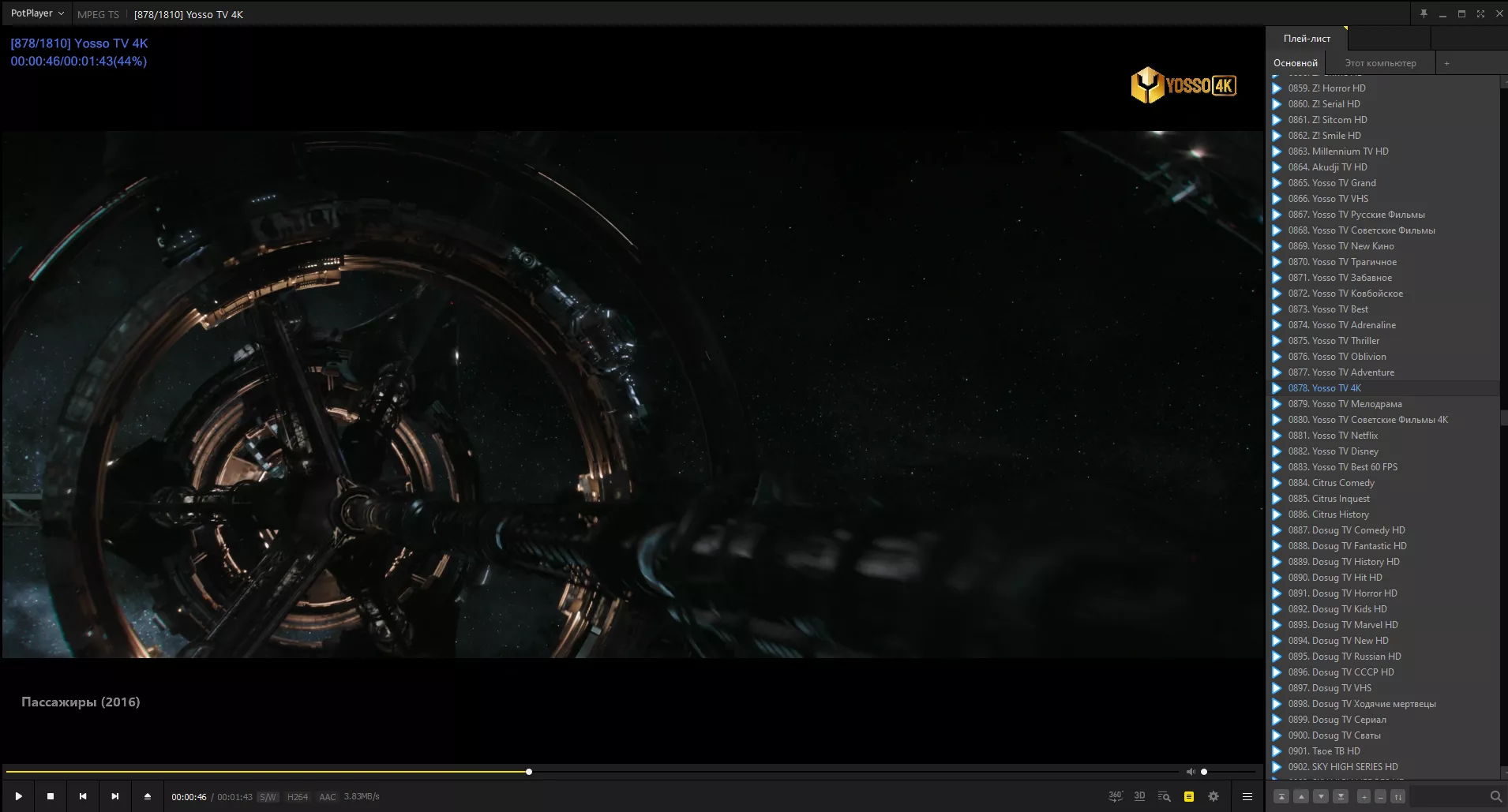The image size is (1508, 812).
Task: Open the hamburger main menu icon
Action: pos(1247,796)
